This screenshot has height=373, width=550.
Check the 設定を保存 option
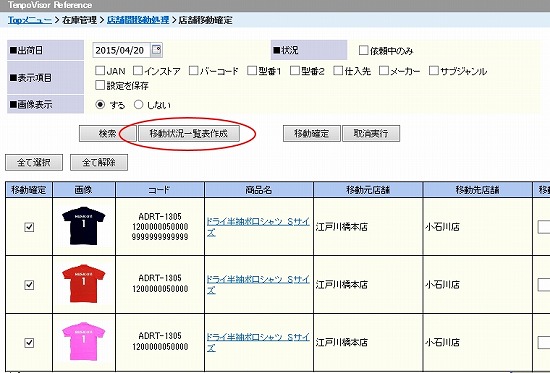(x=100, y=85)
